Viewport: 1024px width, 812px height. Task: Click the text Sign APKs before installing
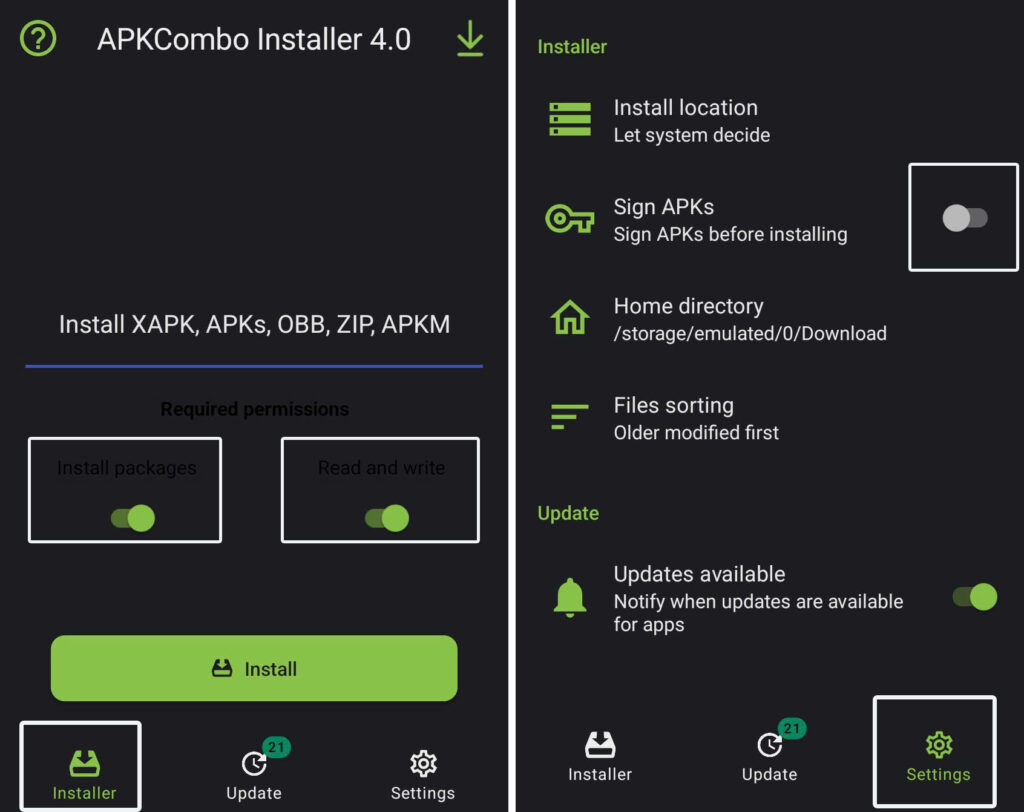730,234
